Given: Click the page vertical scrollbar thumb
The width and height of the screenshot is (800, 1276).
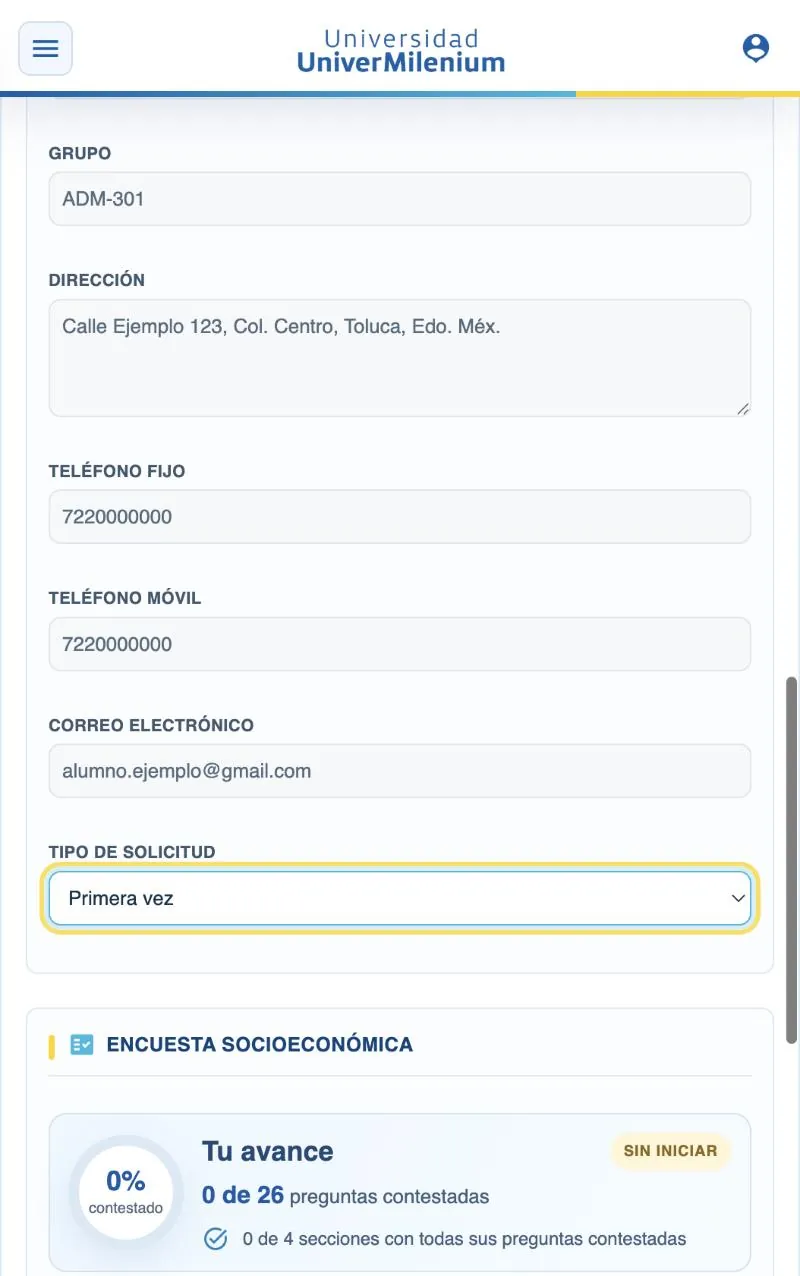Looking at the screenshot, I should 792,860.
